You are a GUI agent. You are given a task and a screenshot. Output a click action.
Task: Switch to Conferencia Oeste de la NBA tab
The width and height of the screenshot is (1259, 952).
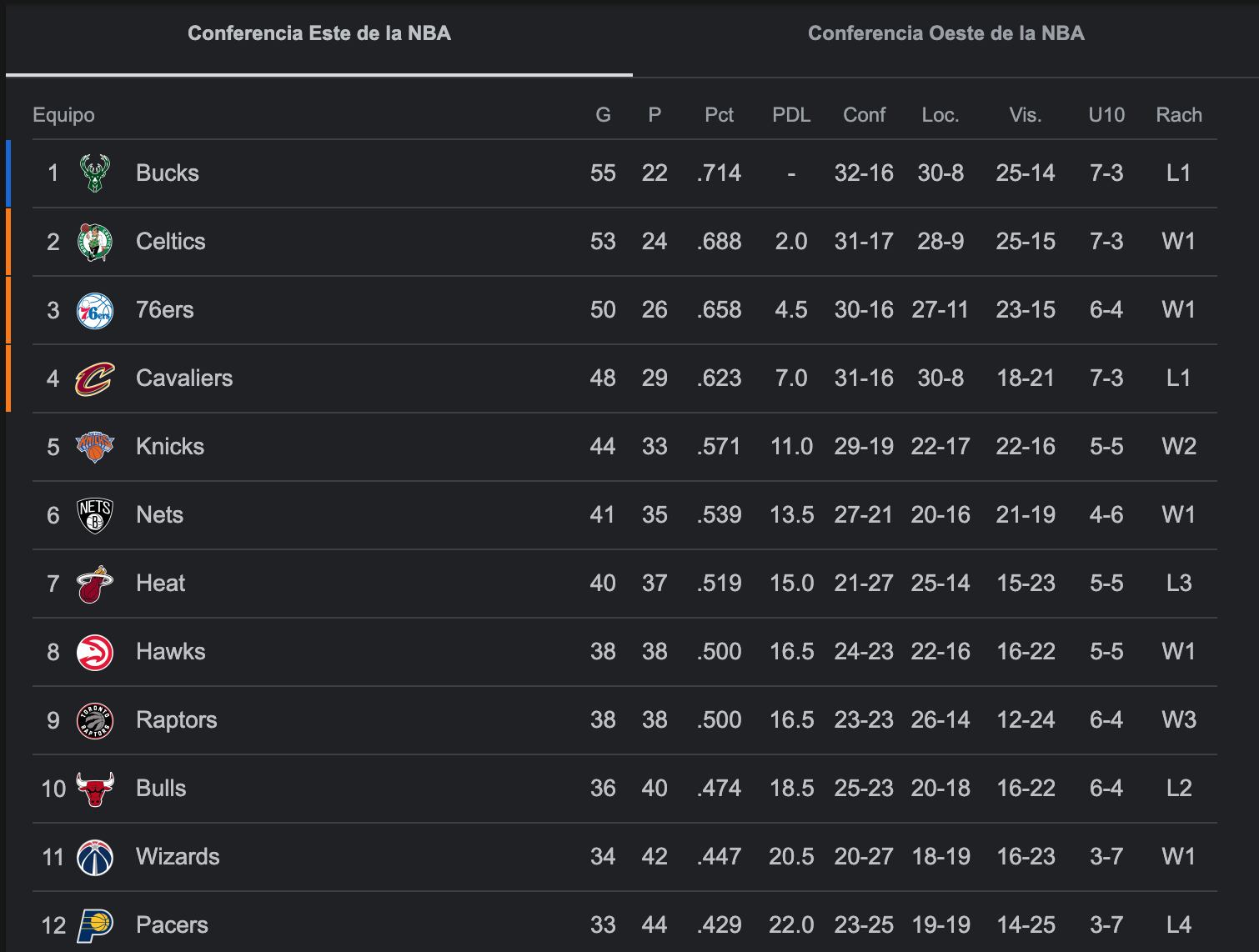[x=946, y=34]
